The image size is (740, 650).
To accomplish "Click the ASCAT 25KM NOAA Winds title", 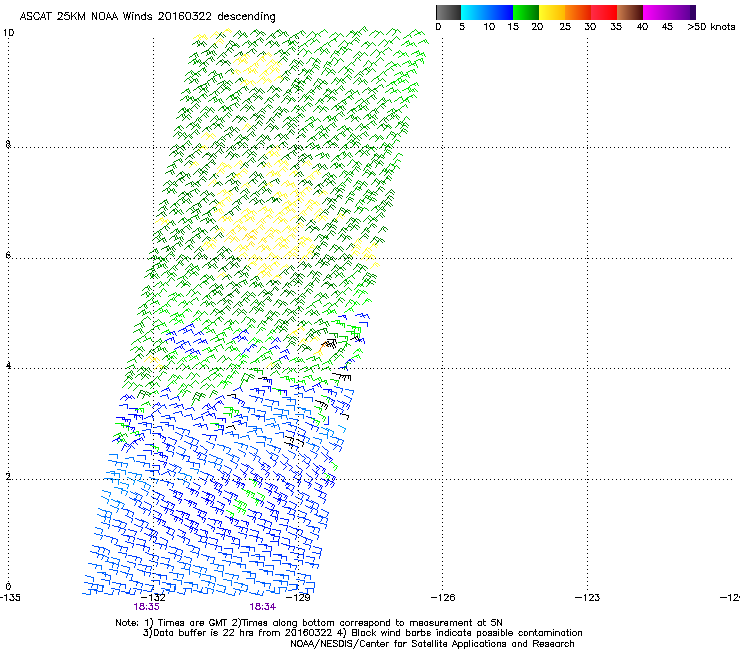I will (x=147, y=17).
